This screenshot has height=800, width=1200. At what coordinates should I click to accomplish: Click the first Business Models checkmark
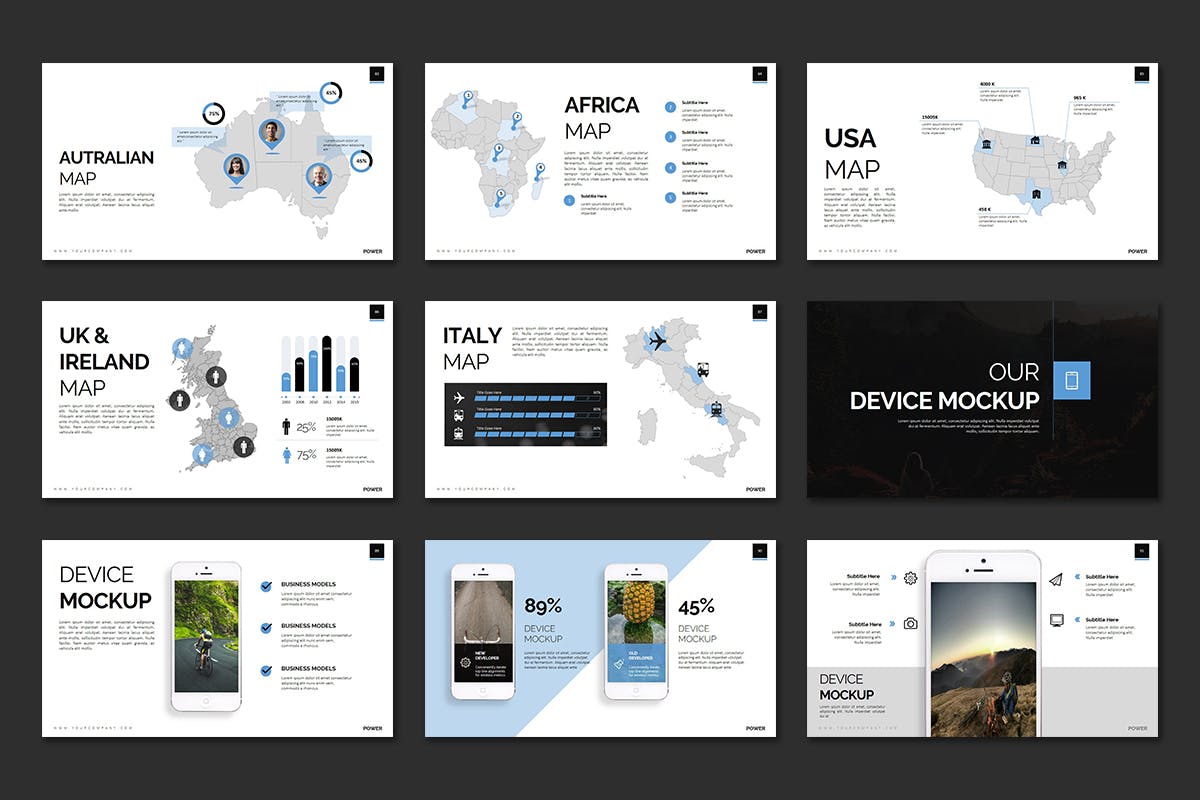point(266,587)
